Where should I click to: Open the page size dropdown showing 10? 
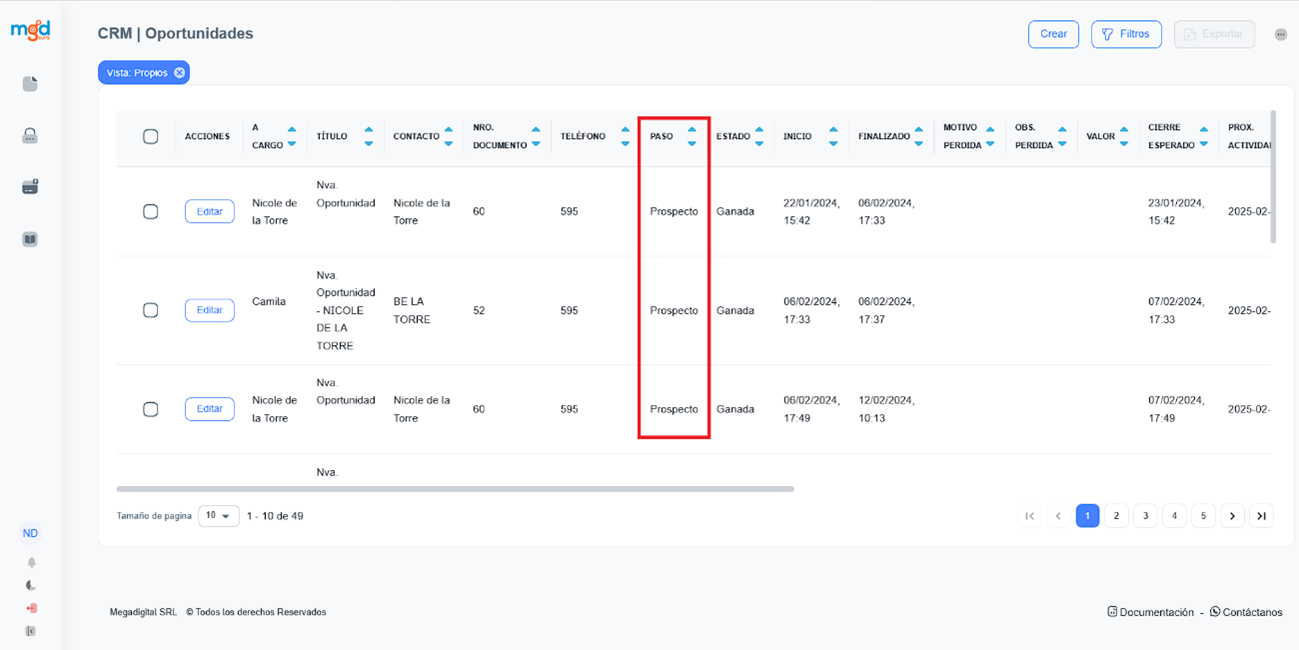pos(219,516)
